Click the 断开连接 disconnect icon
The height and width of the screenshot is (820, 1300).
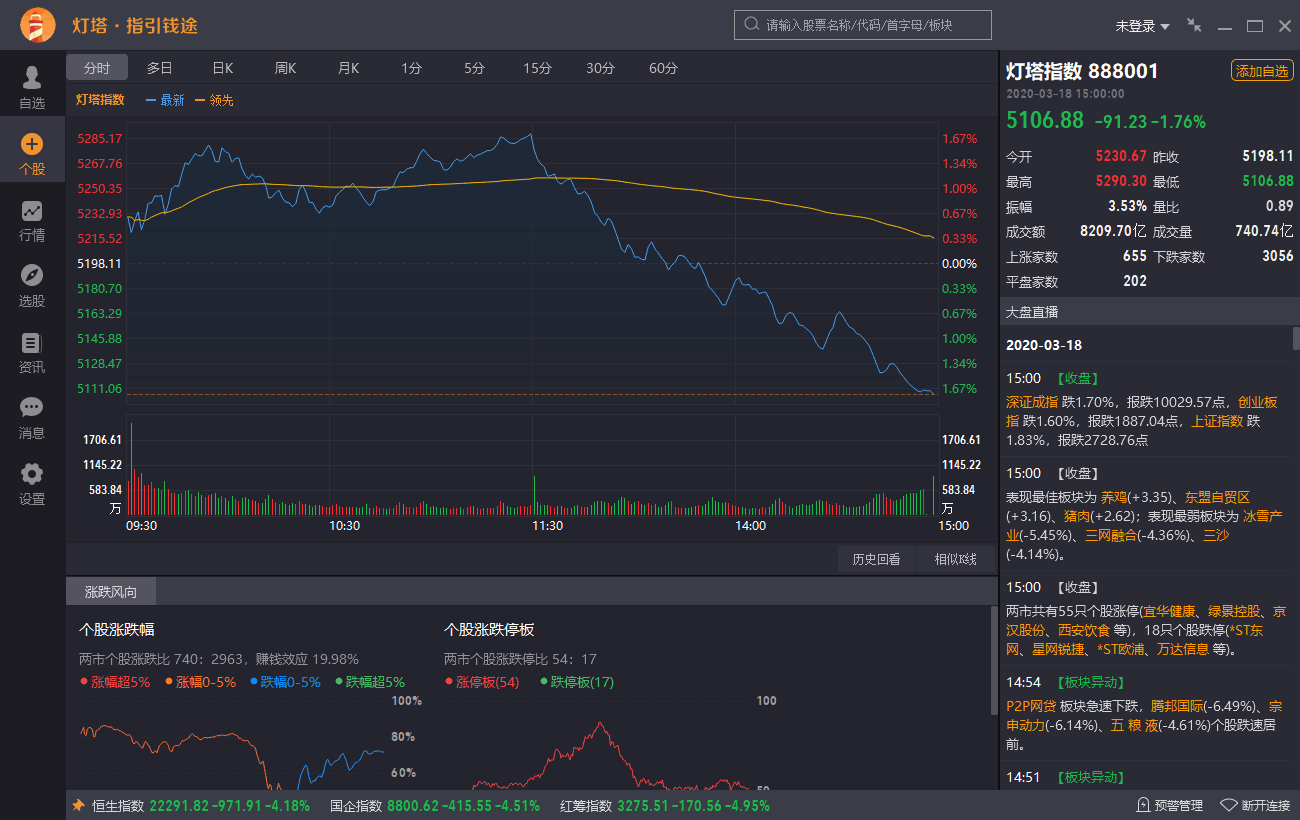click(1229, 805)
